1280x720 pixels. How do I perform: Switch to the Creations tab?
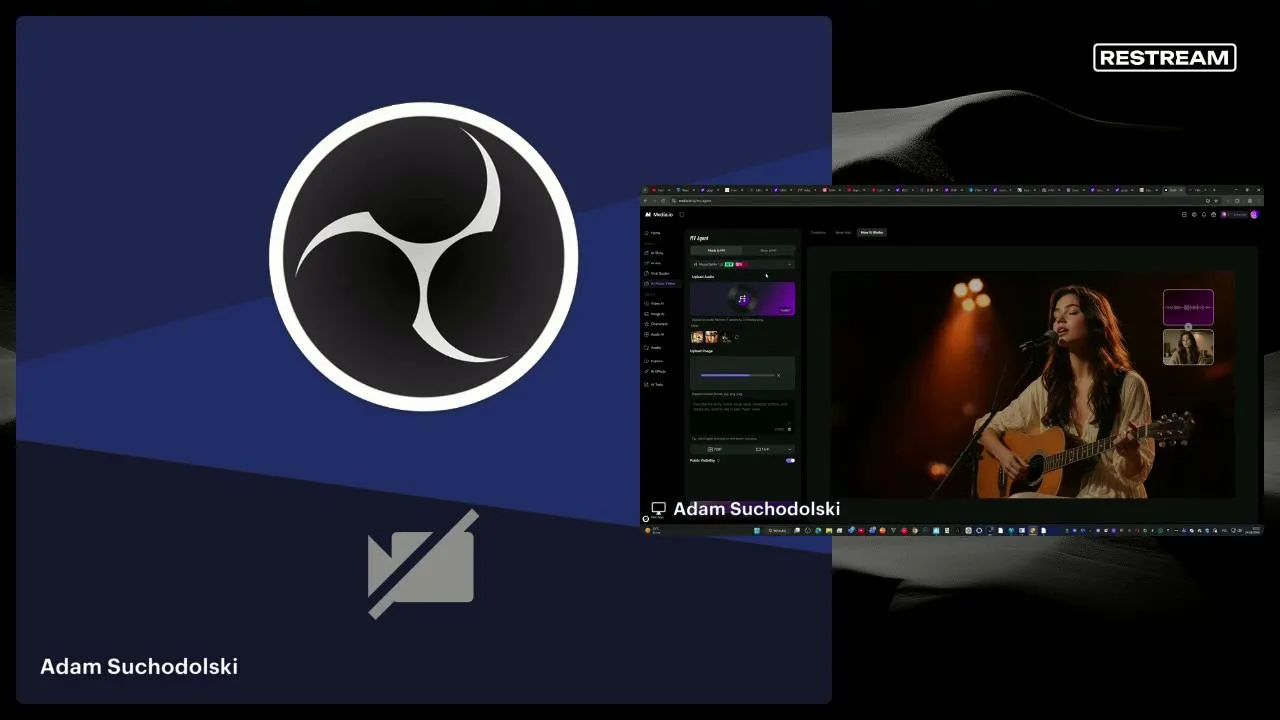pyautogui.click(x=819, y=232)
